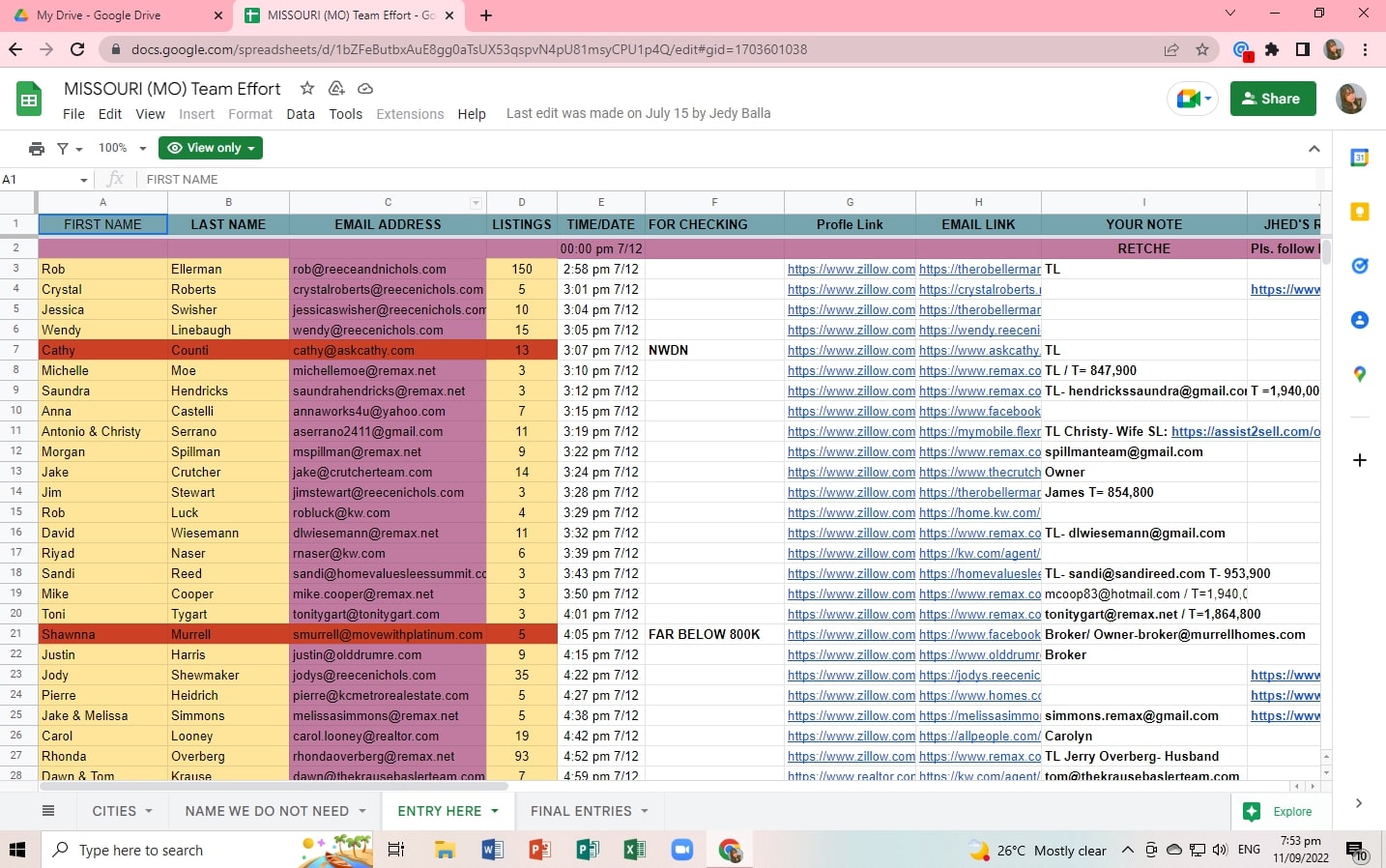
Task: Open Google Maps side panel
Action: 1360,374
